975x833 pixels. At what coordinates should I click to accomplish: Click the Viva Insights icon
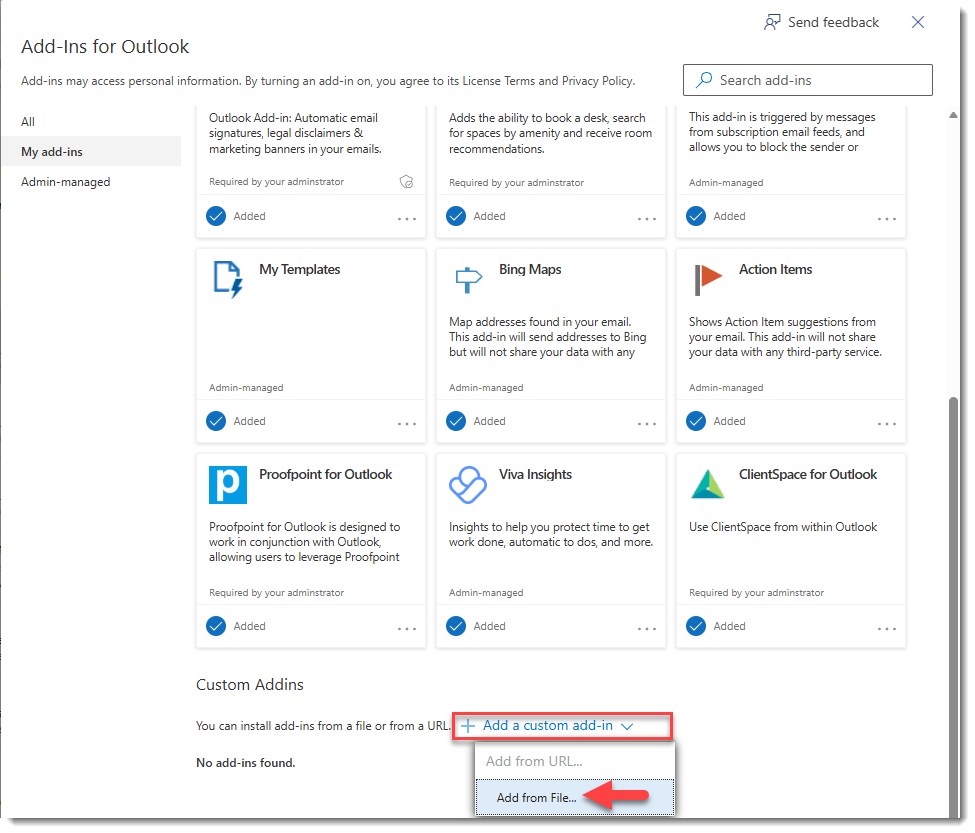pos(468,485)
